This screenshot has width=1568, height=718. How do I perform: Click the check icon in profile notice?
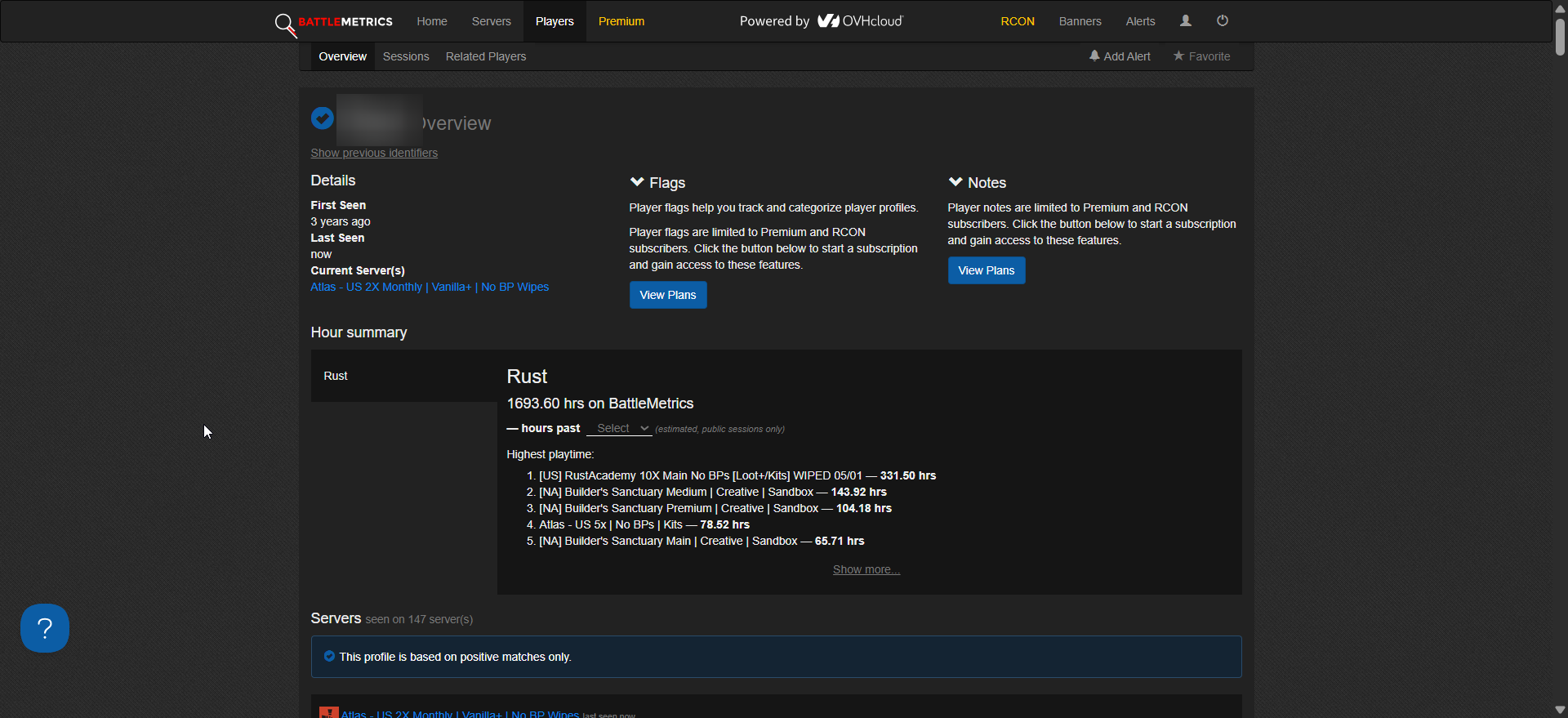point(329,656)
